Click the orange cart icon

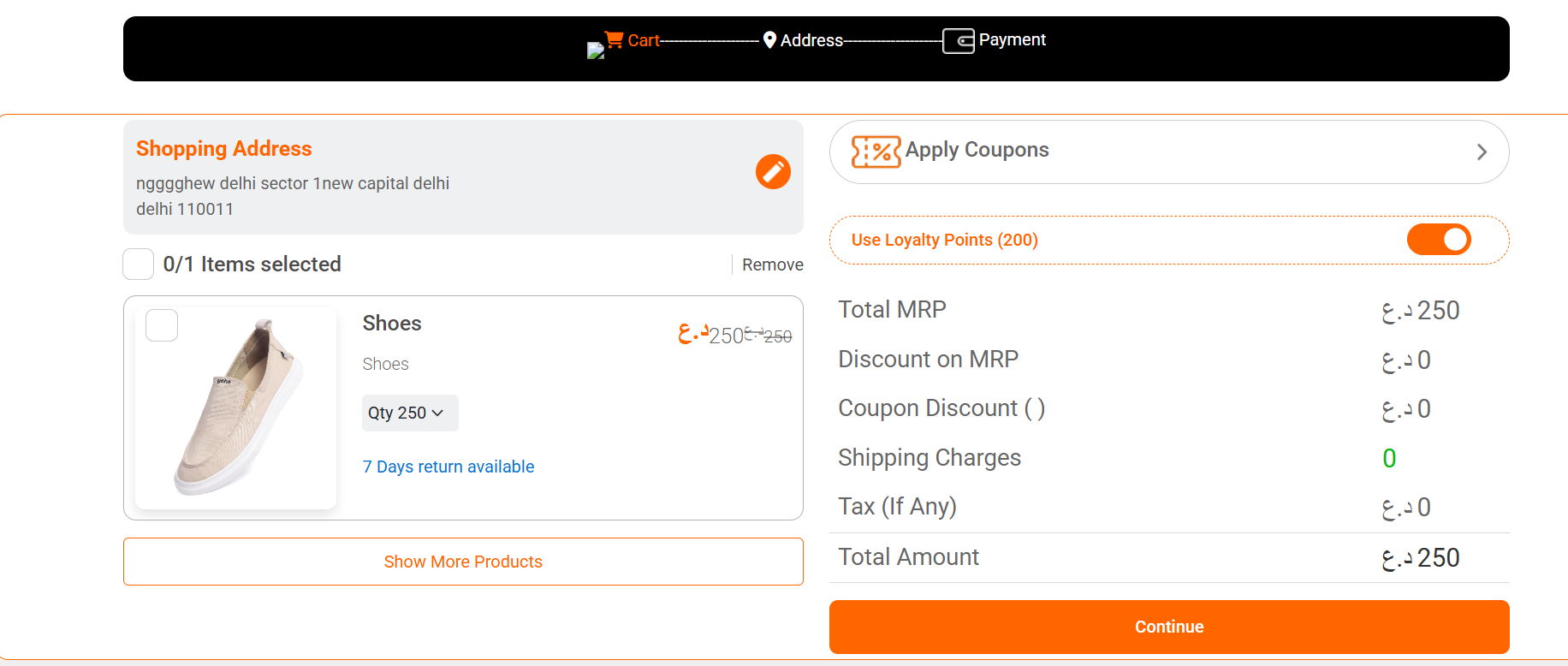point(614,39)
